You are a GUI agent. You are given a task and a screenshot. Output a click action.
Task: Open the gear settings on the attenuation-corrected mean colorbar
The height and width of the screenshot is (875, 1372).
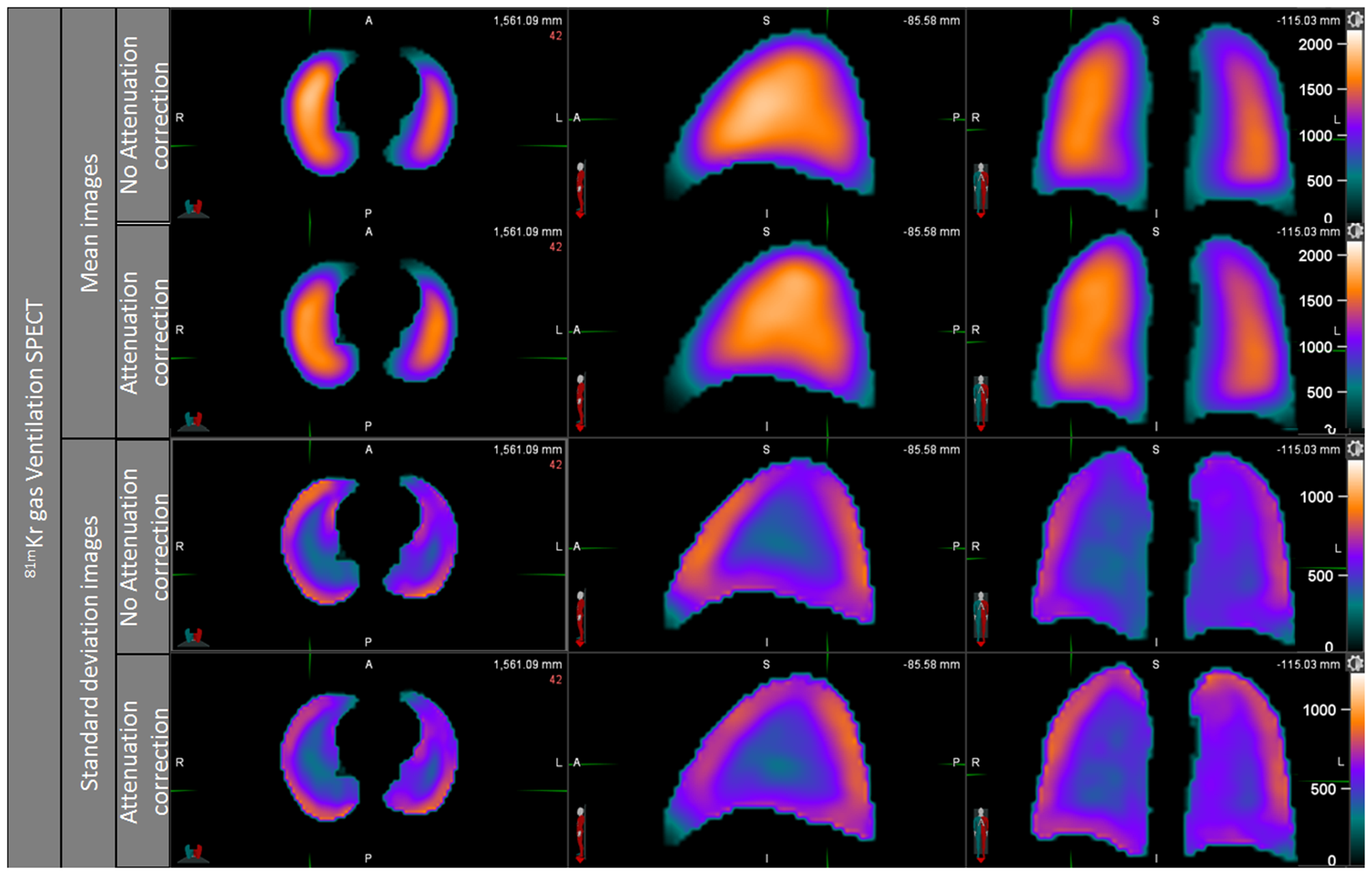1355,232
